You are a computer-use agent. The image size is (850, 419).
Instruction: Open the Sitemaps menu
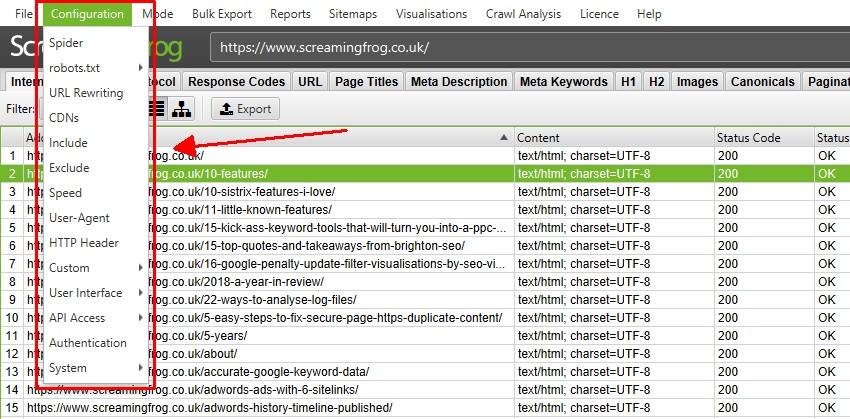click(353, 14)
